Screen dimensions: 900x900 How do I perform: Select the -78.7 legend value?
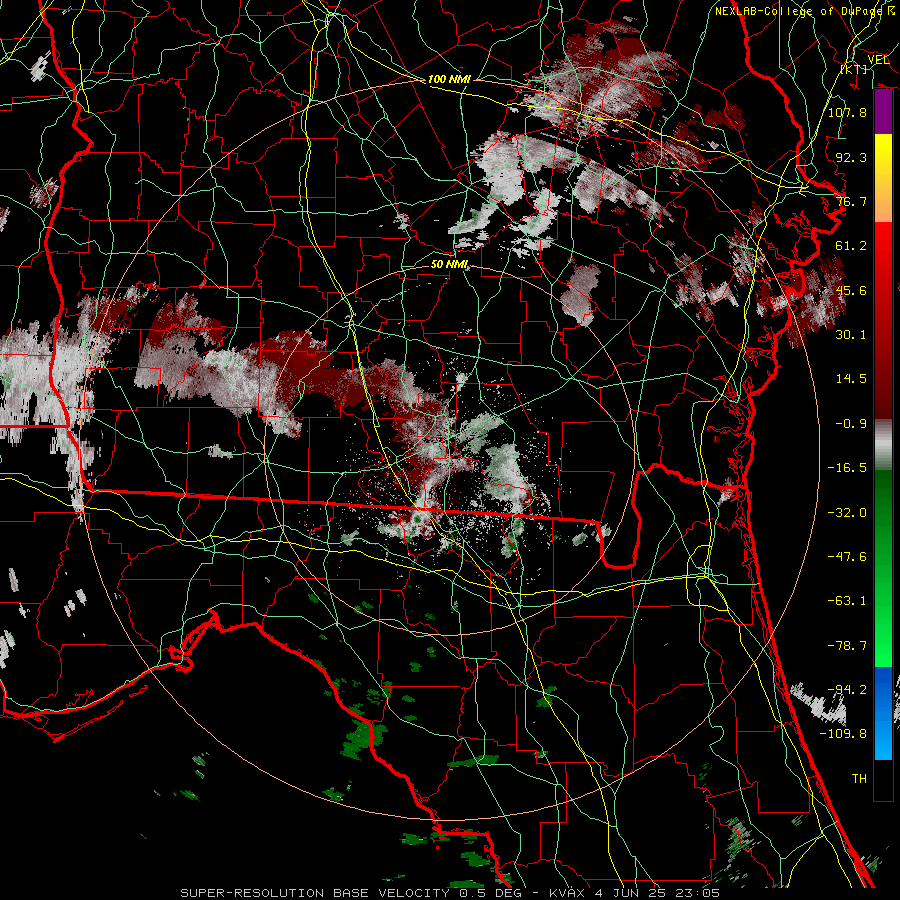(x=847, y=646)
